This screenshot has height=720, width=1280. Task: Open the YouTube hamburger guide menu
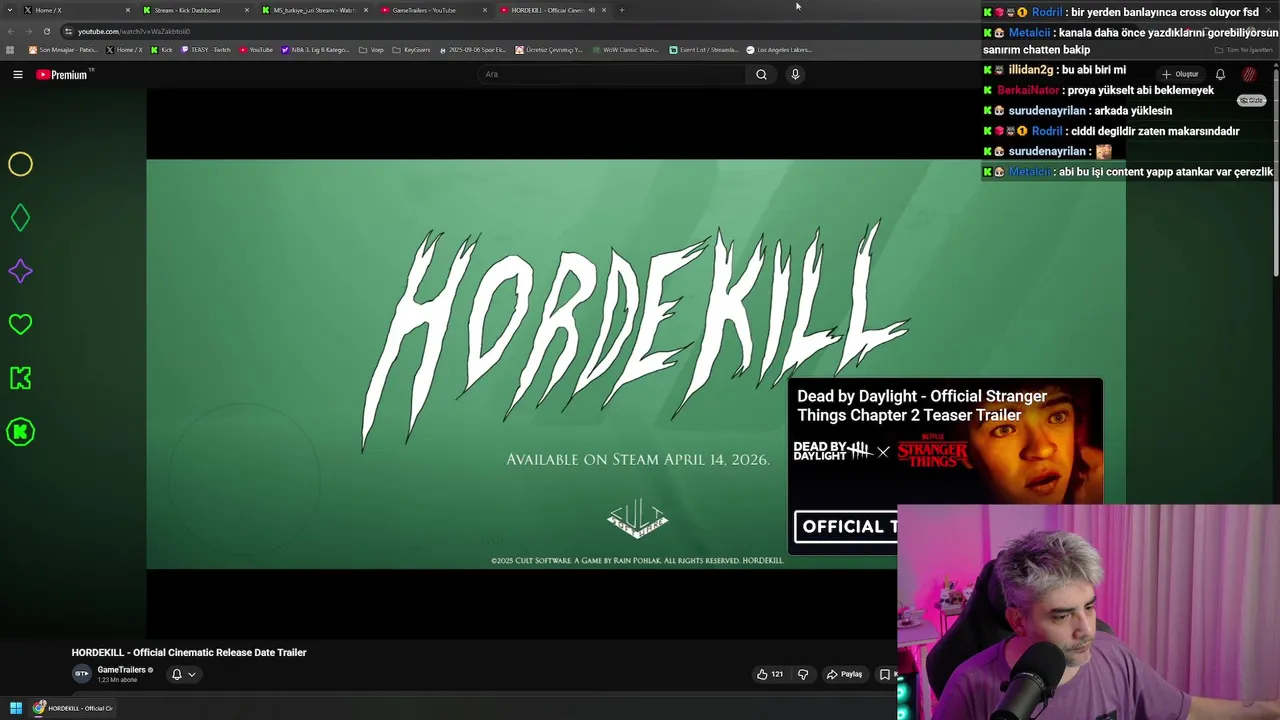point(18,74)
